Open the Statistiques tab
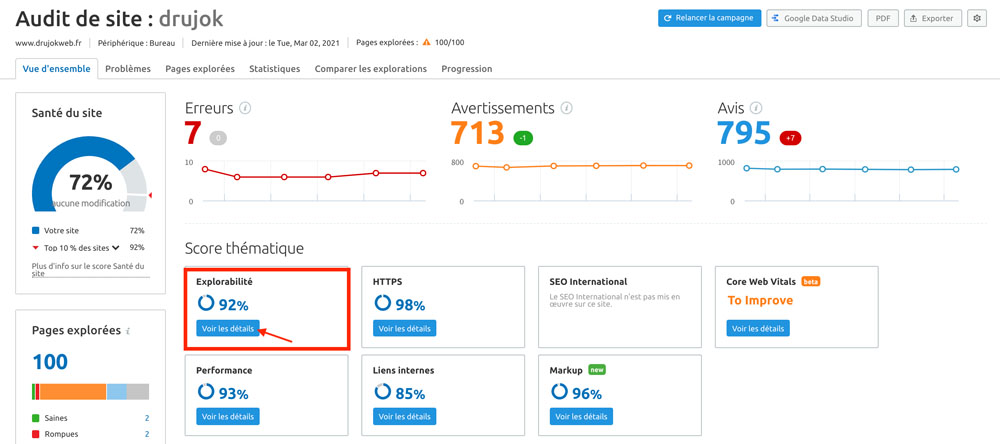Image resolution: width=1000 pixels, height=444 pixels. point(274,69)
